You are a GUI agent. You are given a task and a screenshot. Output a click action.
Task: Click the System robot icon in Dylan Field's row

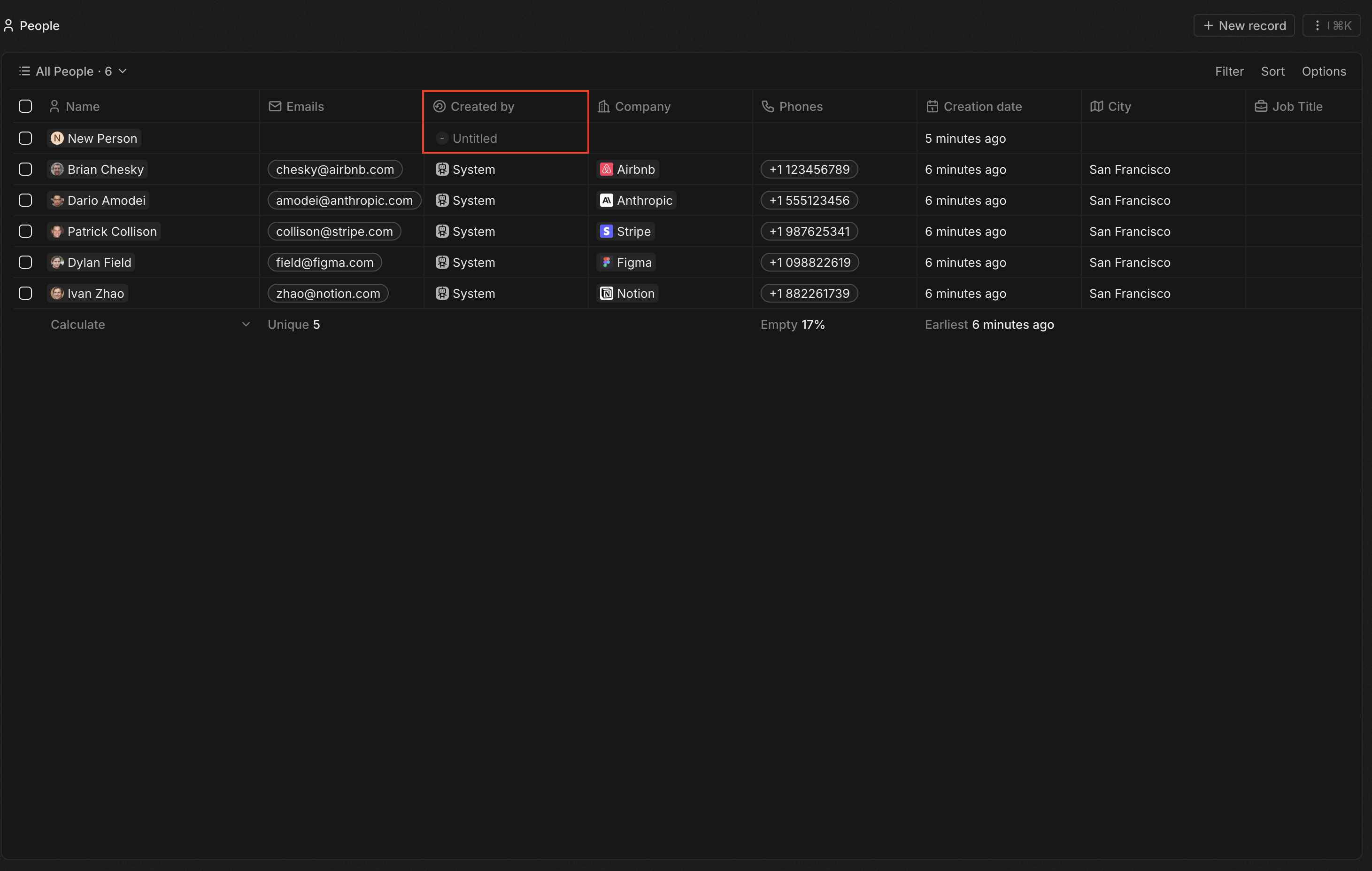coord(442,262)
